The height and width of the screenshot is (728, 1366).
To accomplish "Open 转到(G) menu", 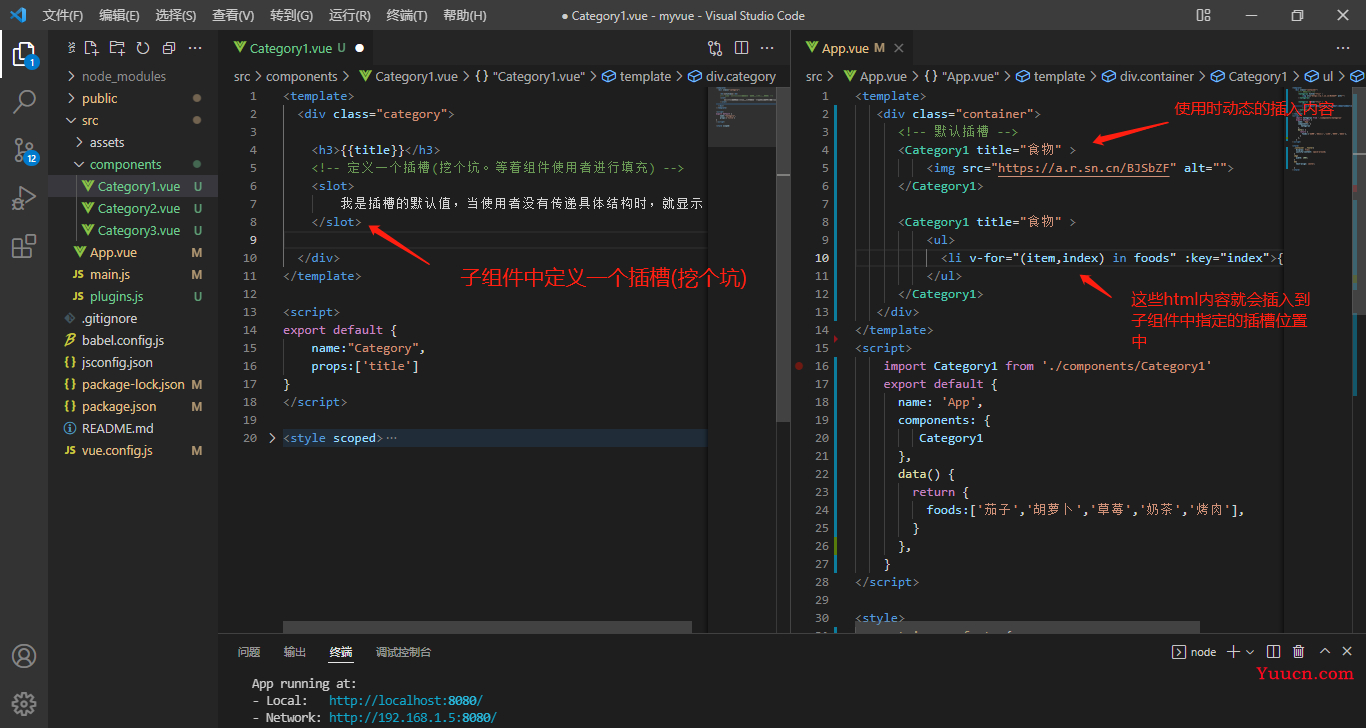I will [x=291, y=15].
